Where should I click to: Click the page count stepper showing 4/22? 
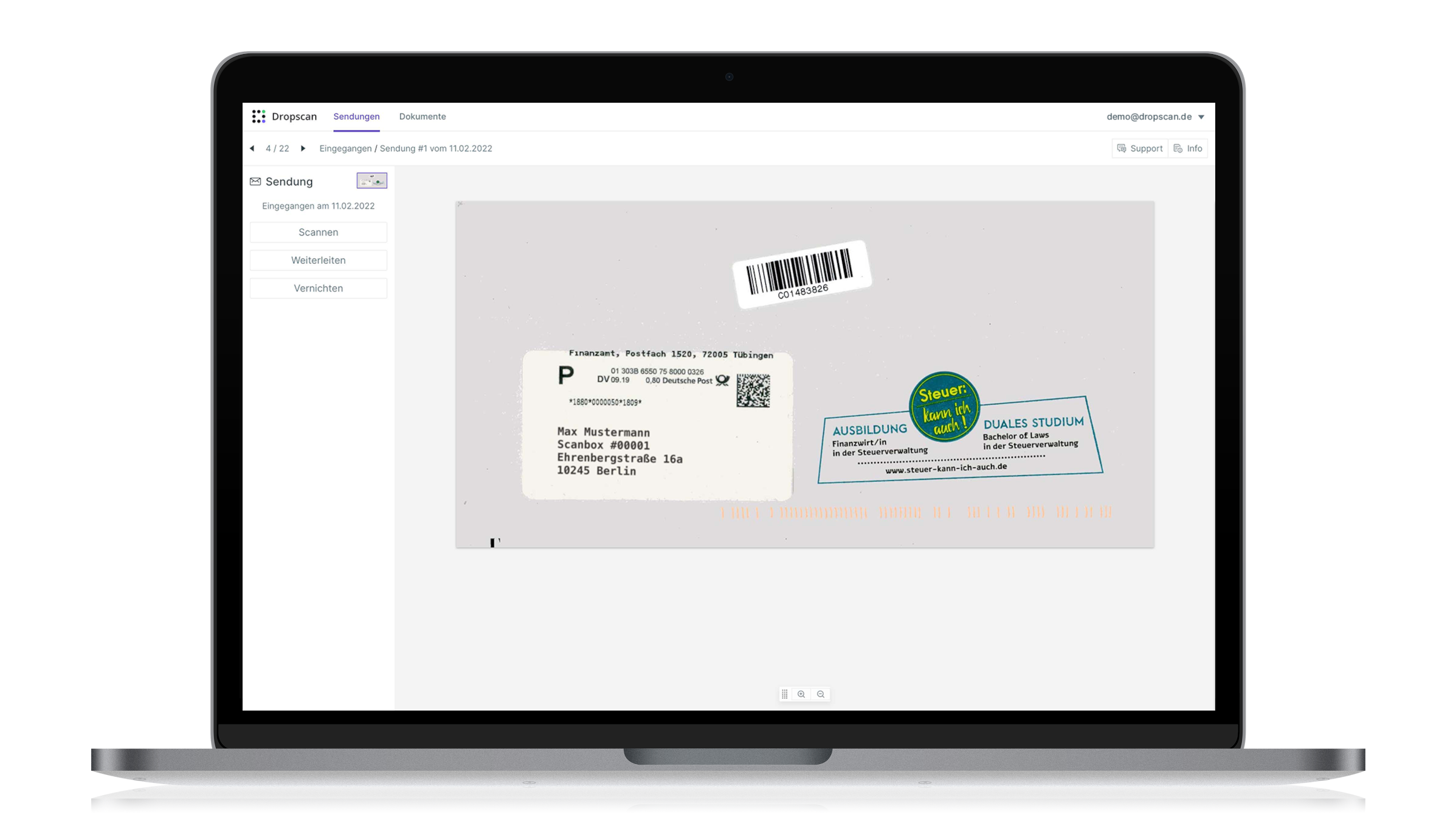(x=278, y=148)
